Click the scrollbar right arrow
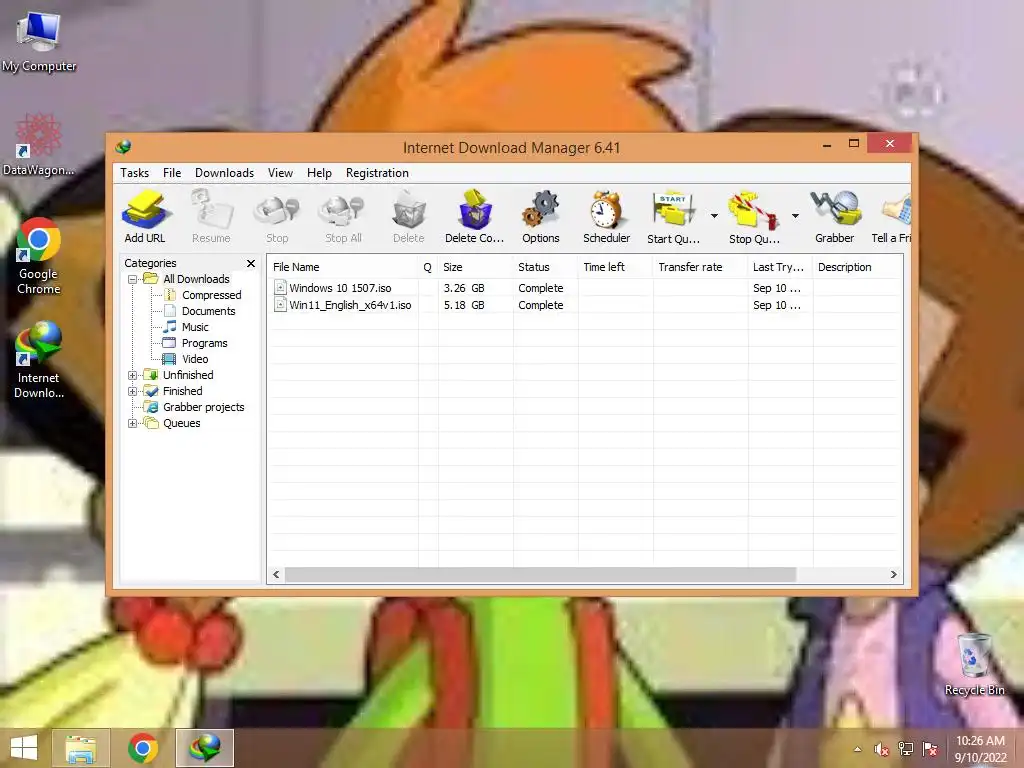Image resolution: width=1024 pixels, height=768 pixels. click(893, 575)
